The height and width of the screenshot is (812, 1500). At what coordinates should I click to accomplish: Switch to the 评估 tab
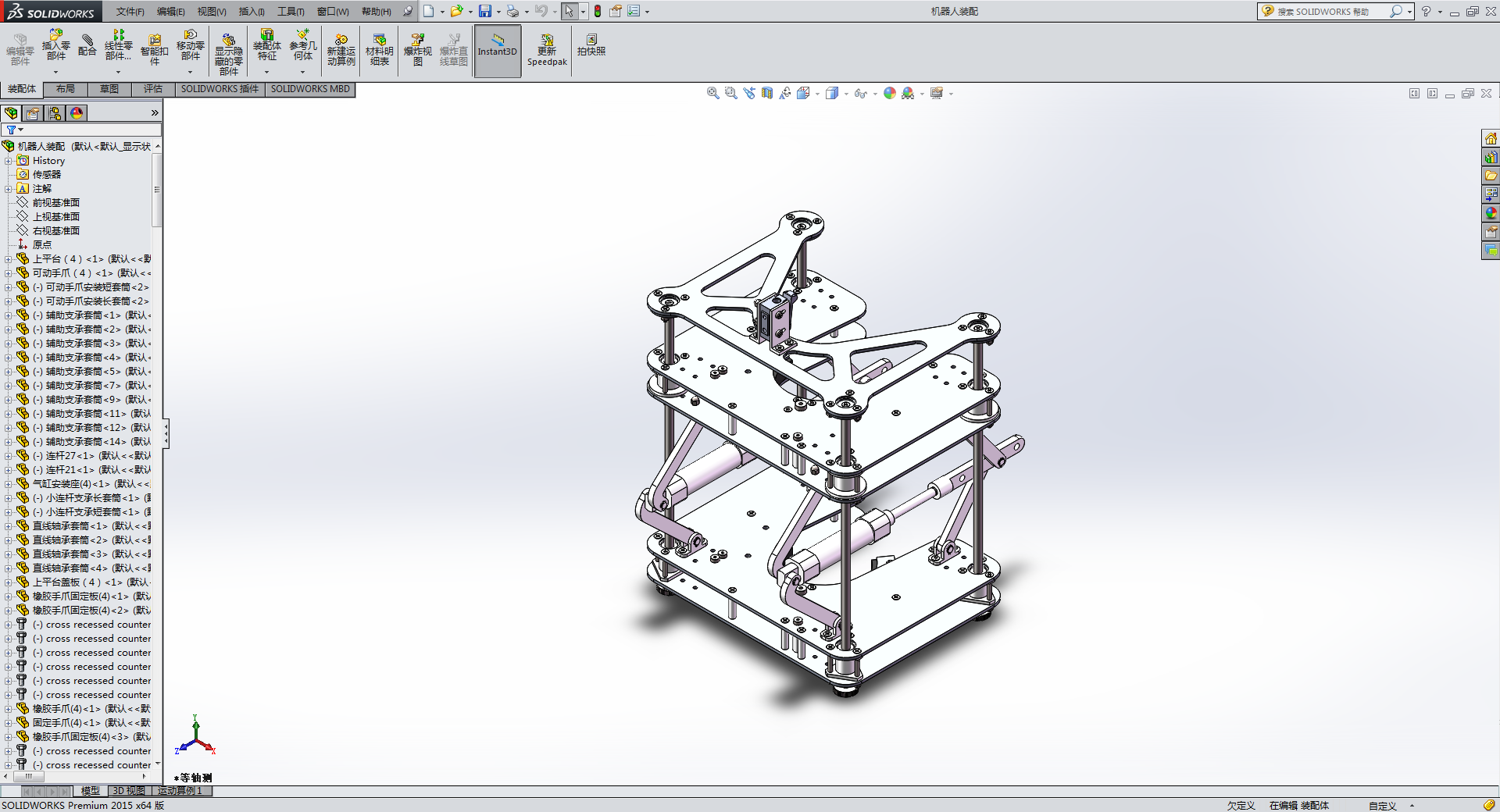tap(153, 89)
